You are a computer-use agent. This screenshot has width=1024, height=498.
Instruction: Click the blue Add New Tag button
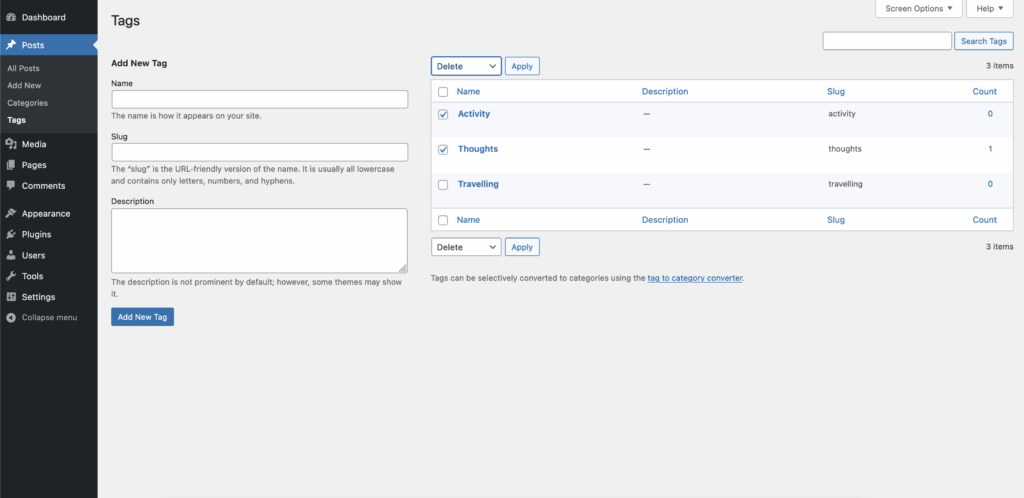[142, 317]
